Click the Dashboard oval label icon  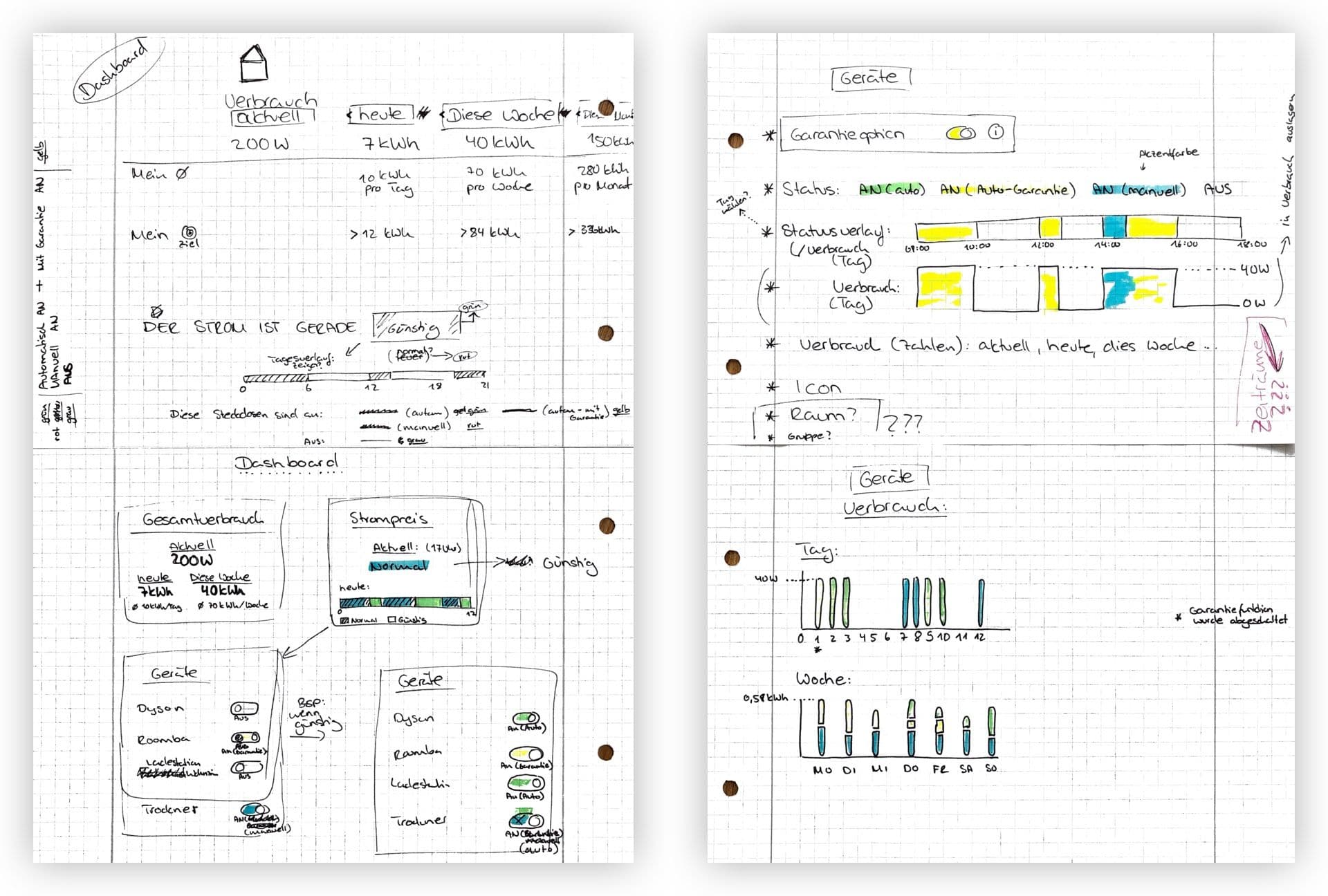[119, 73]
